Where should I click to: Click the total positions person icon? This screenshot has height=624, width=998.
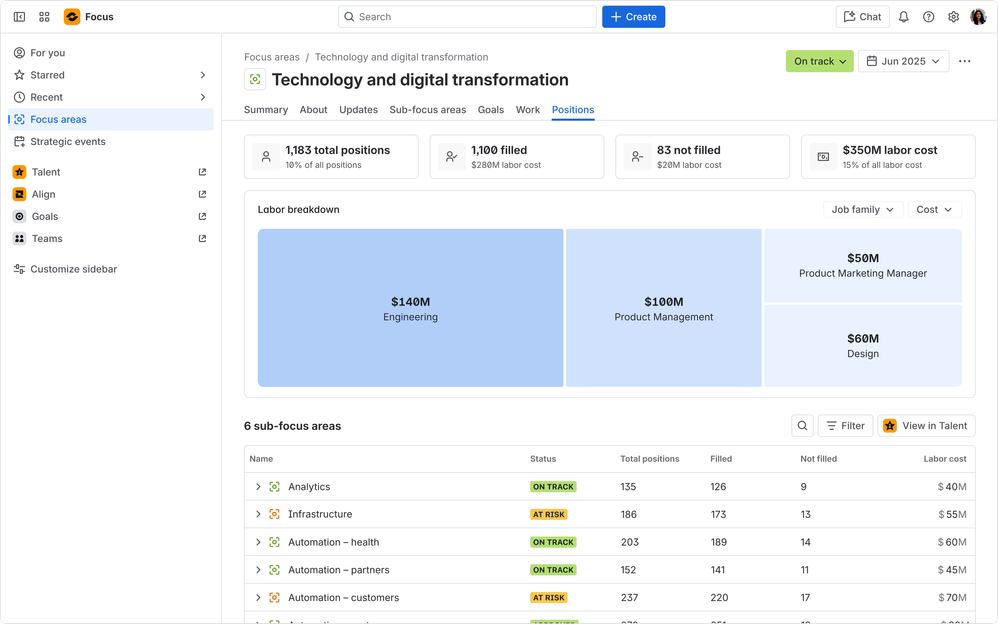coord(266,157)
